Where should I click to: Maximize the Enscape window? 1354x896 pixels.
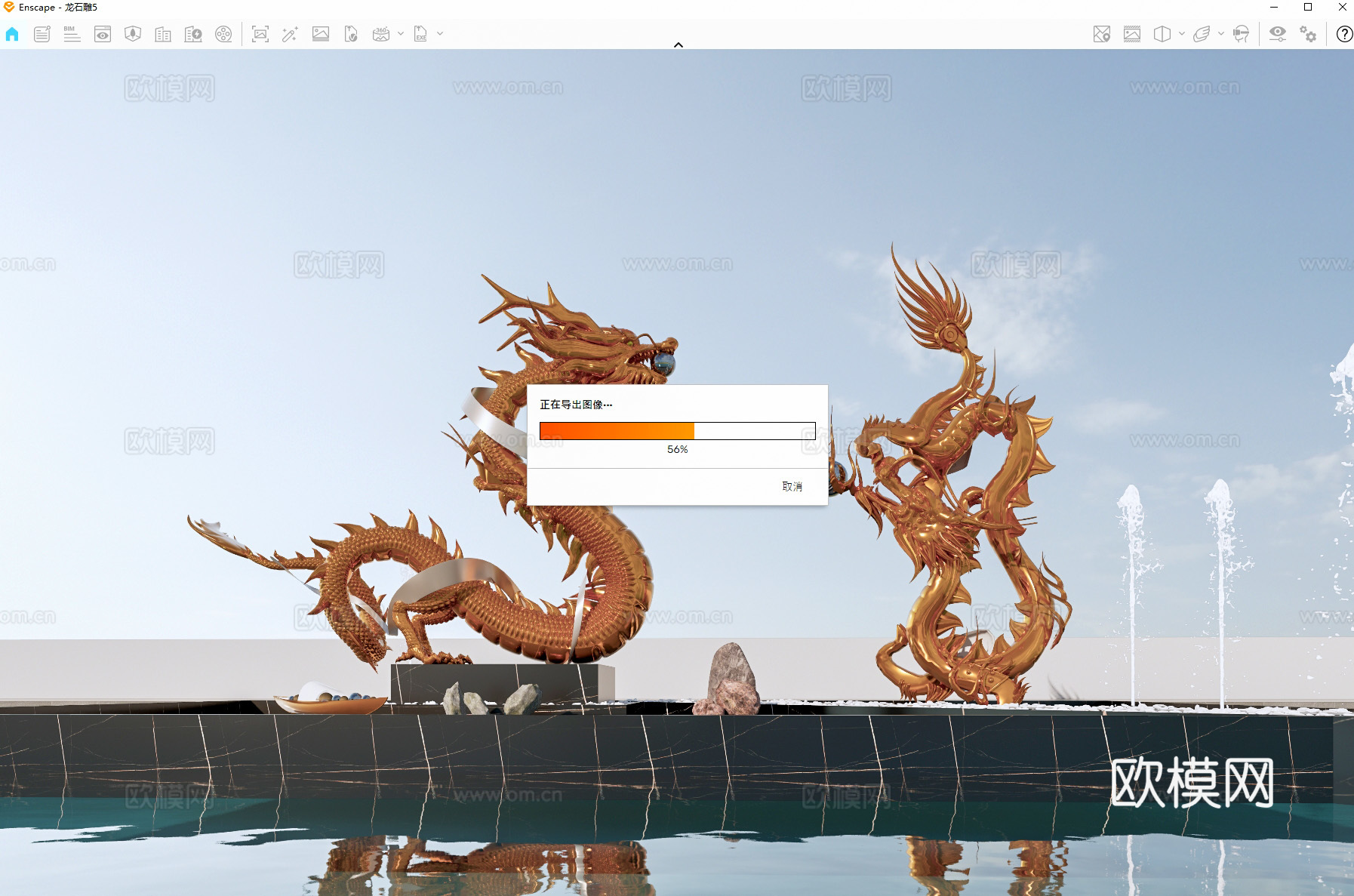click(1308, 7)
